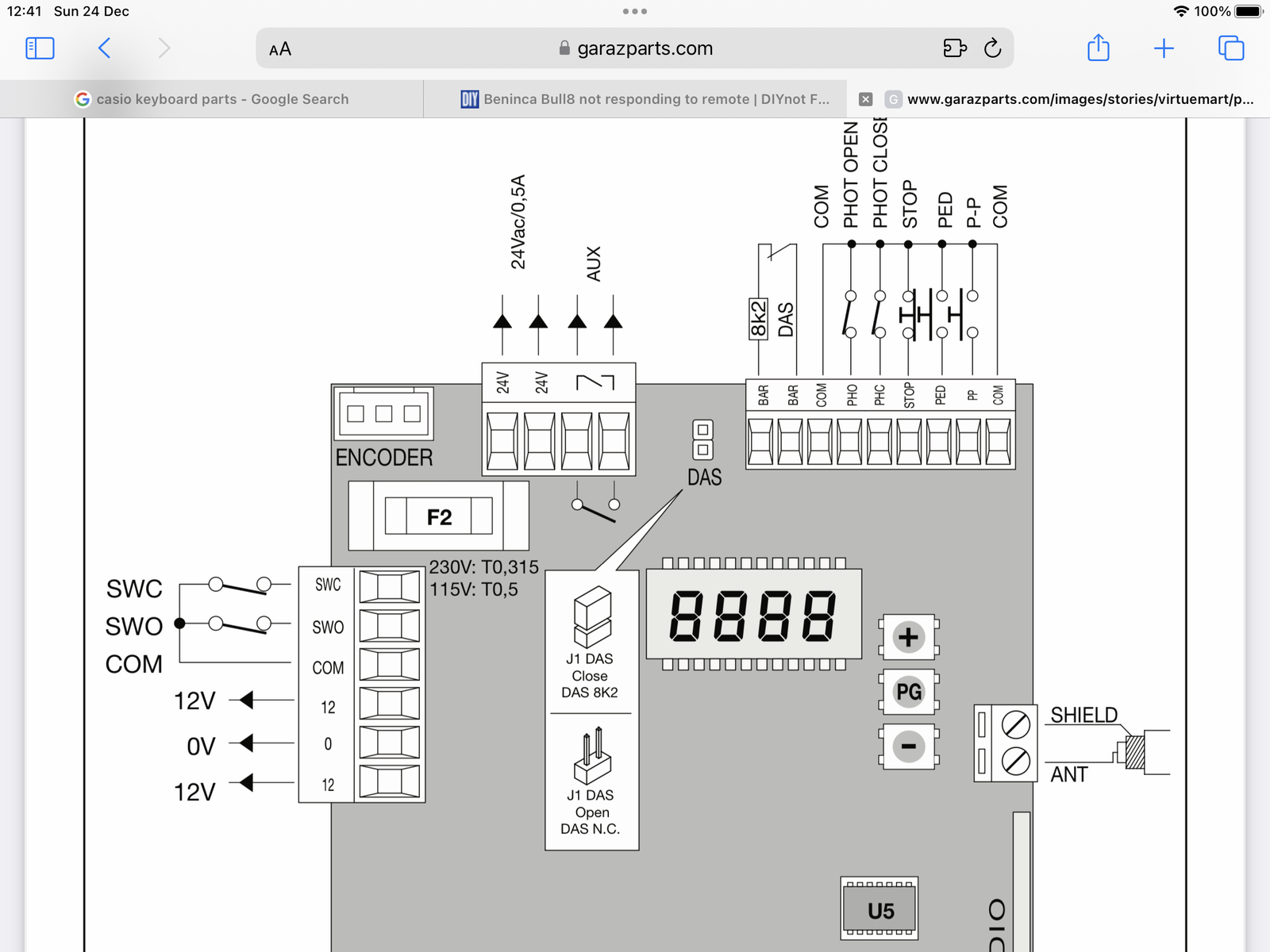Show the tab overview grid
1270x952 pixels.
(1230, 48)
